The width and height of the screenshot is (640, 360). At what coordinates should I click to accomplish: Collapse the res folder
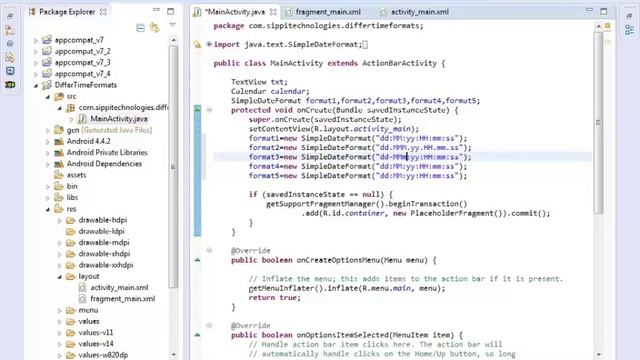coord(47,209)
